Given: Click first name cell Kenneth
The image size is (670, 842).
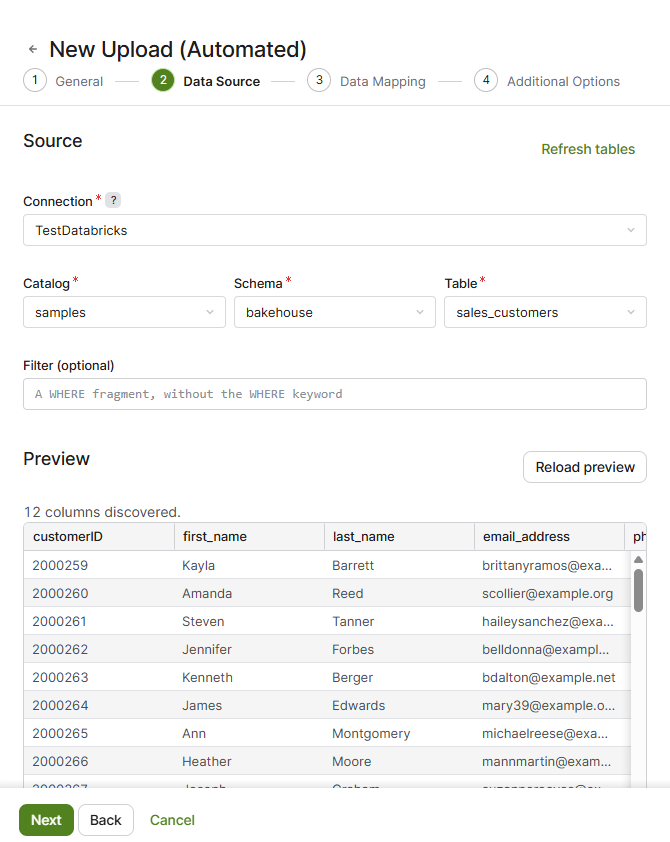Looking at the screenshot, I should pyautogui.click(x=250, y=677).
